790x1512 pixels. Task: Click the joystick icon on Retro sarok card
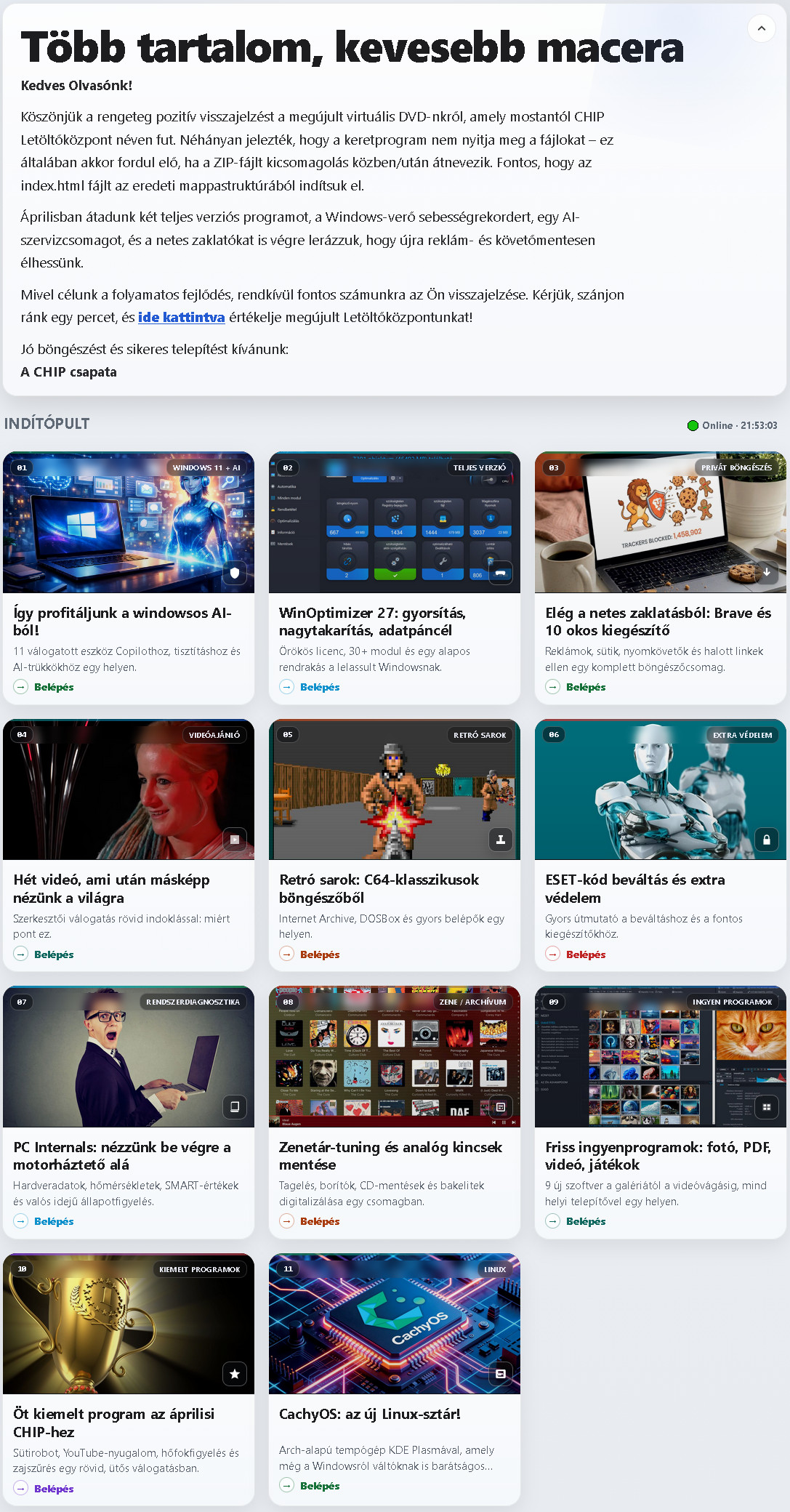click(500, 840)
